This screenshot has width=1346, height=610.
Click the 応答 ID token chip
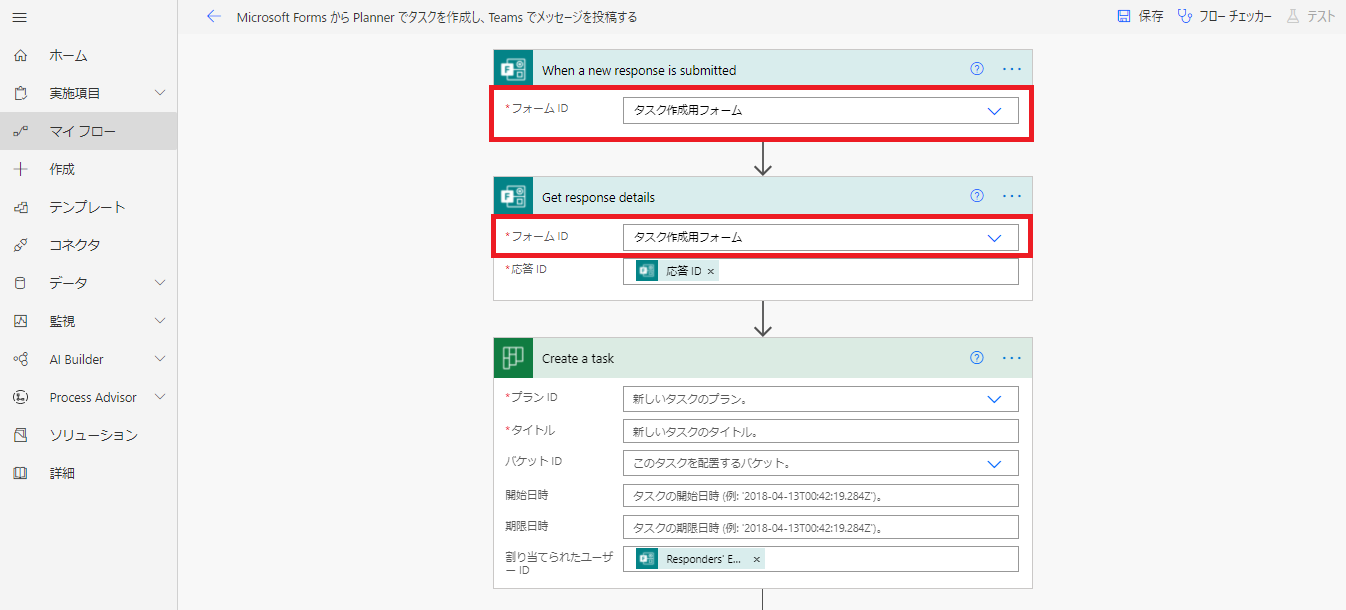tap(677, 271)
